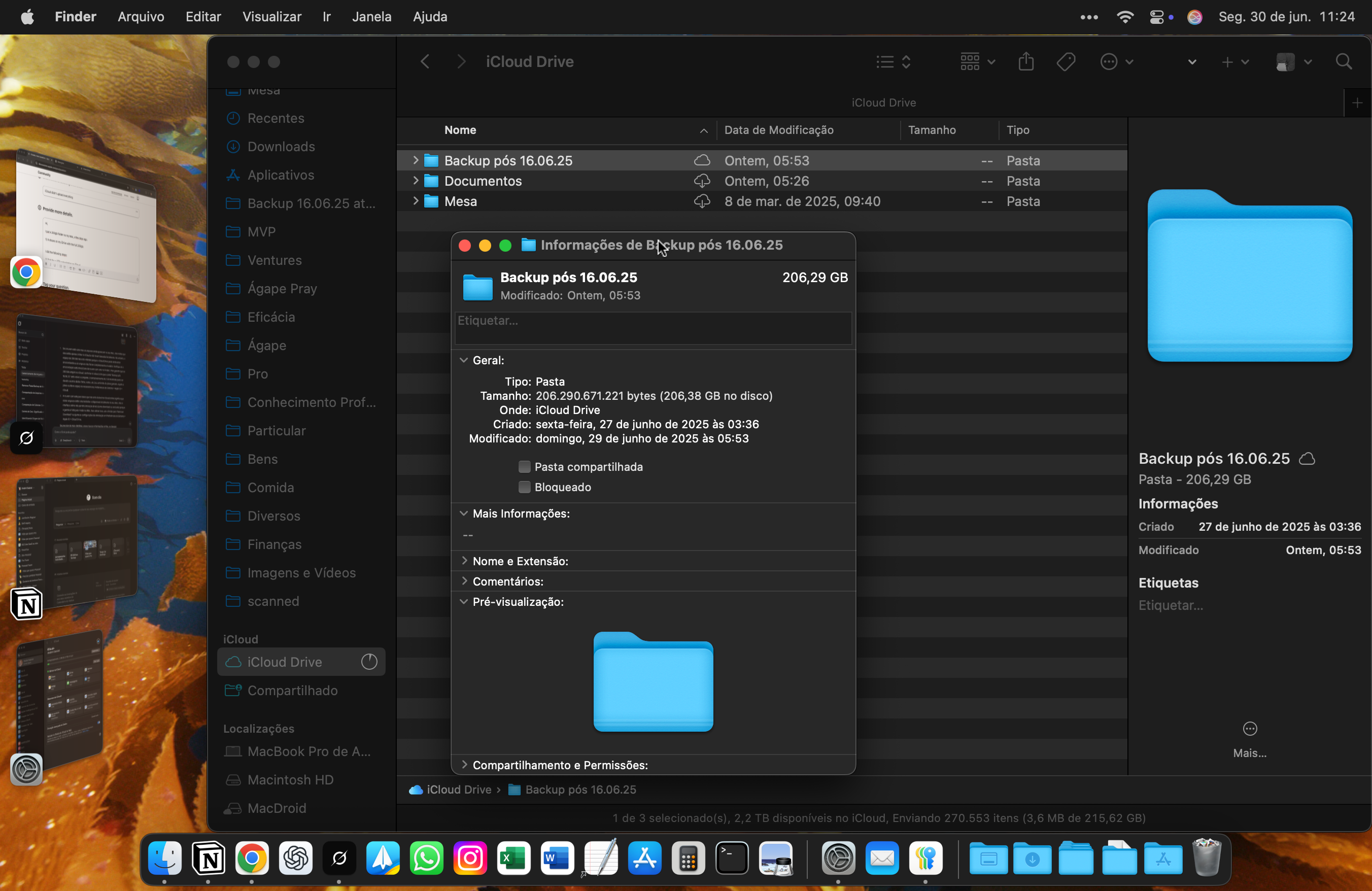
Task: Sort by Data de Modificação column header
Action: point(778,130)
